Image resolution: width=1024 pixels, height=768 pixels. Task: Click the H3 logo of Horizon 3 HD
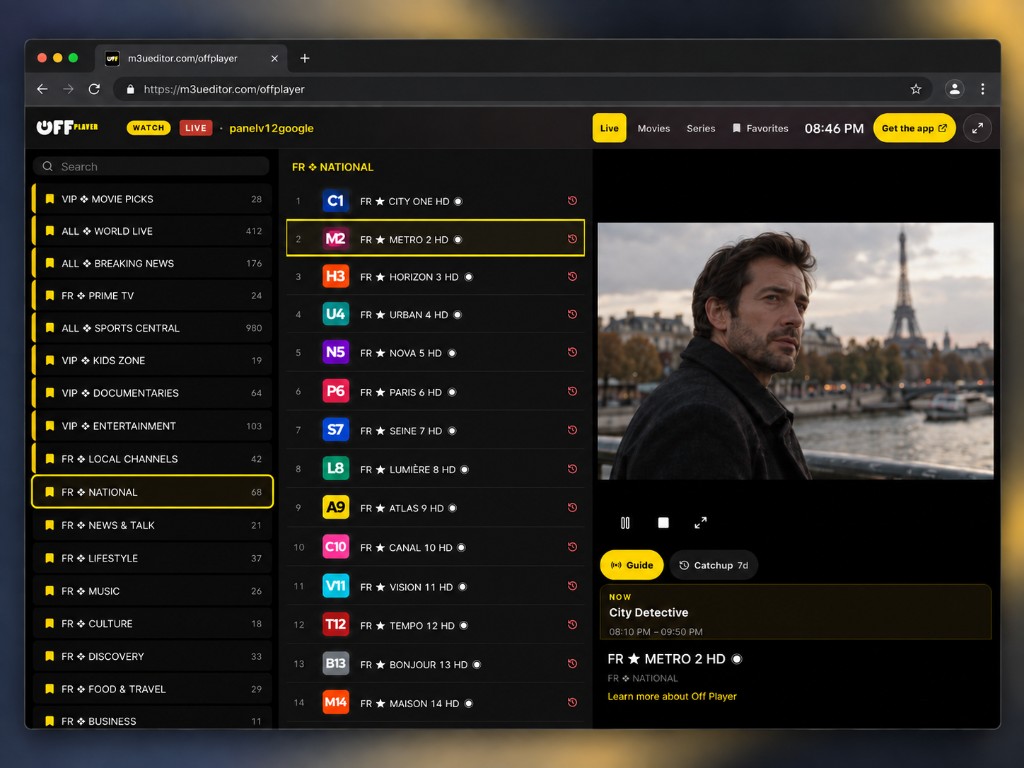point(336,276)
